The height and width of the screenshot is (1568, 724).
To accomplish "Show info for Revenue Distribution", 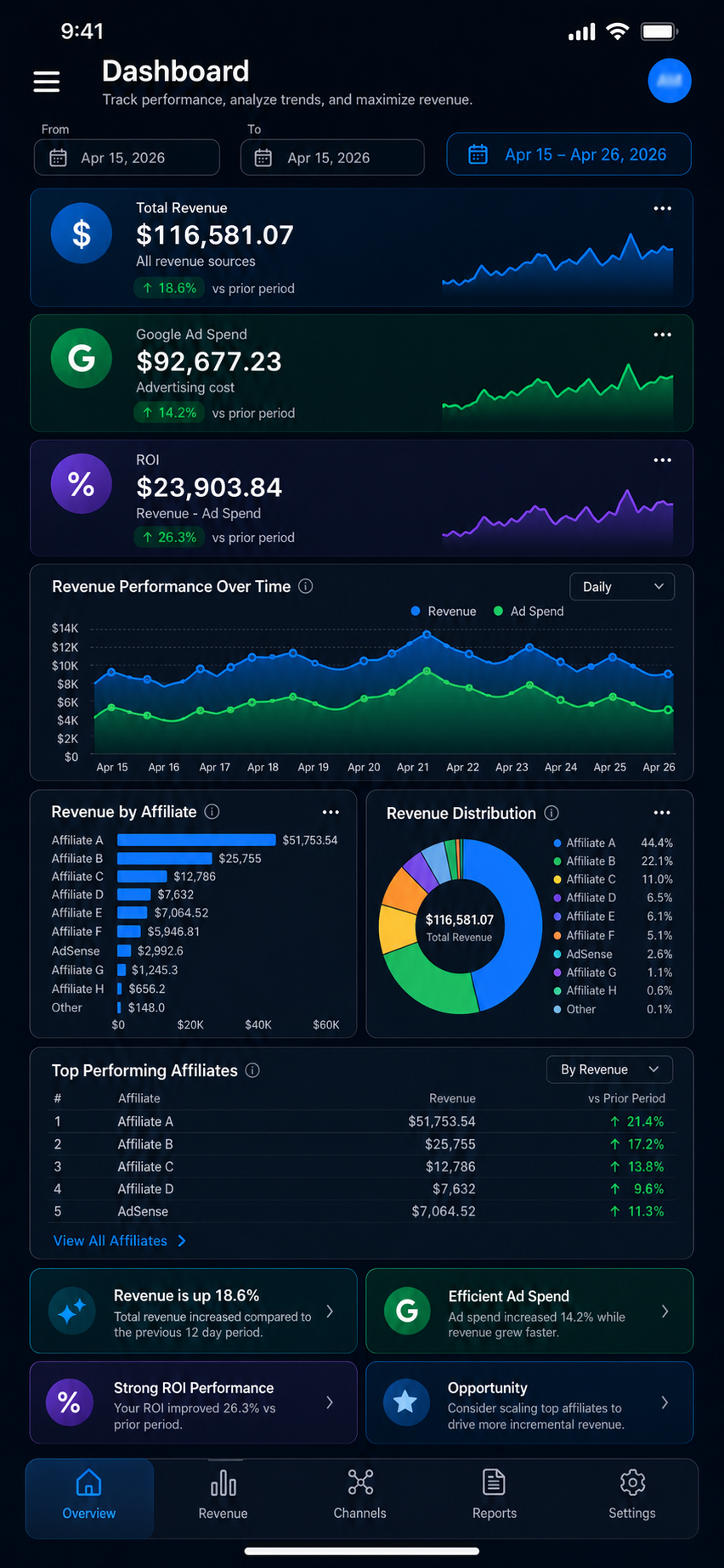I will (x=551, y=813).
